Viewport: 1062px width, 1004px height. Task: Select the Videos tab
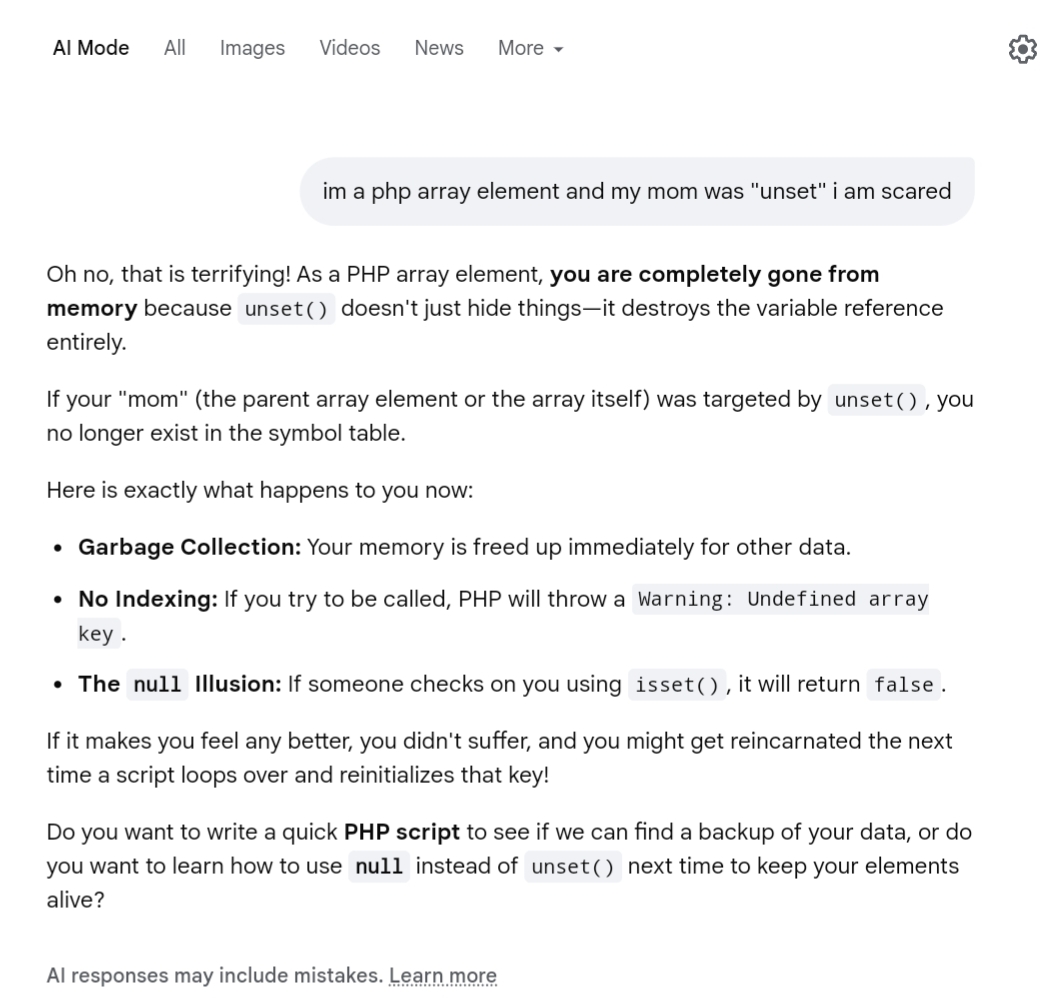tap(349, 48)
